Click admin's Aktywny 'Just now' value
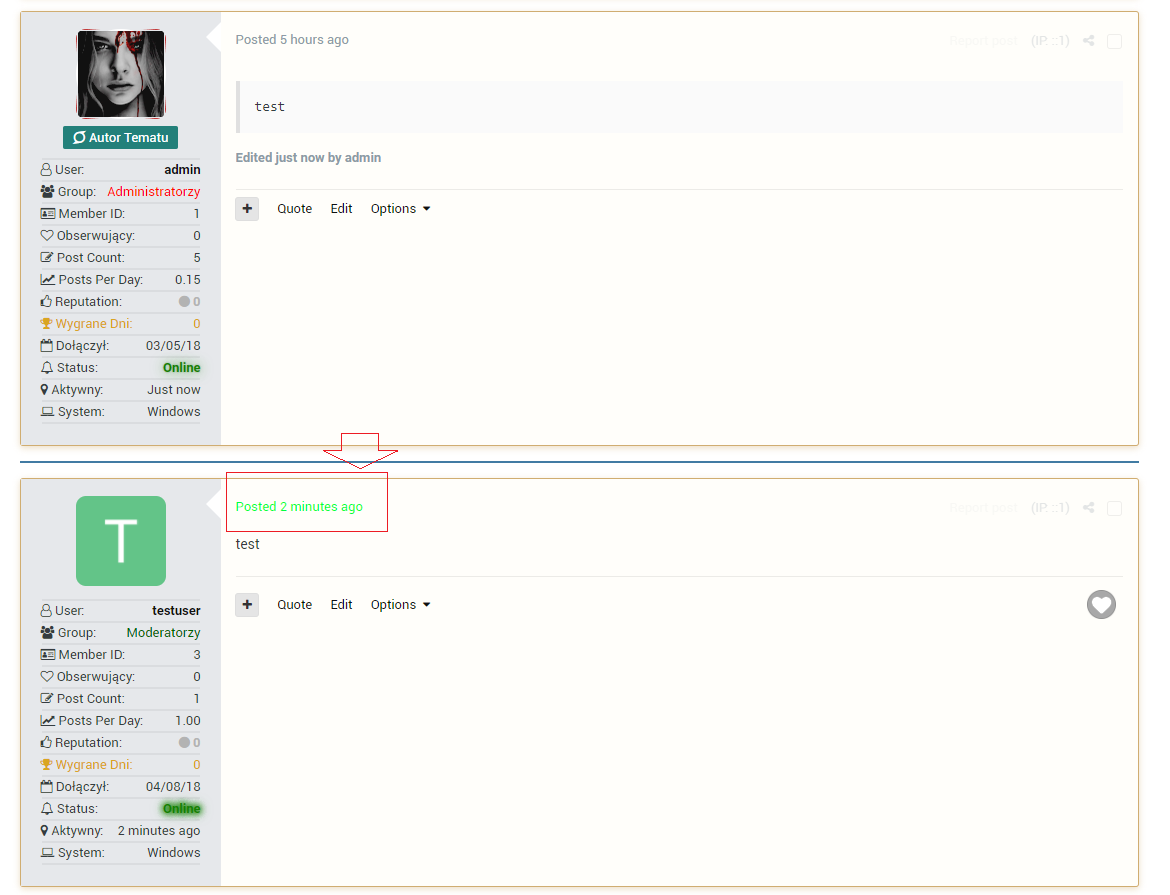1170x895 pixels. coord(174,390)
